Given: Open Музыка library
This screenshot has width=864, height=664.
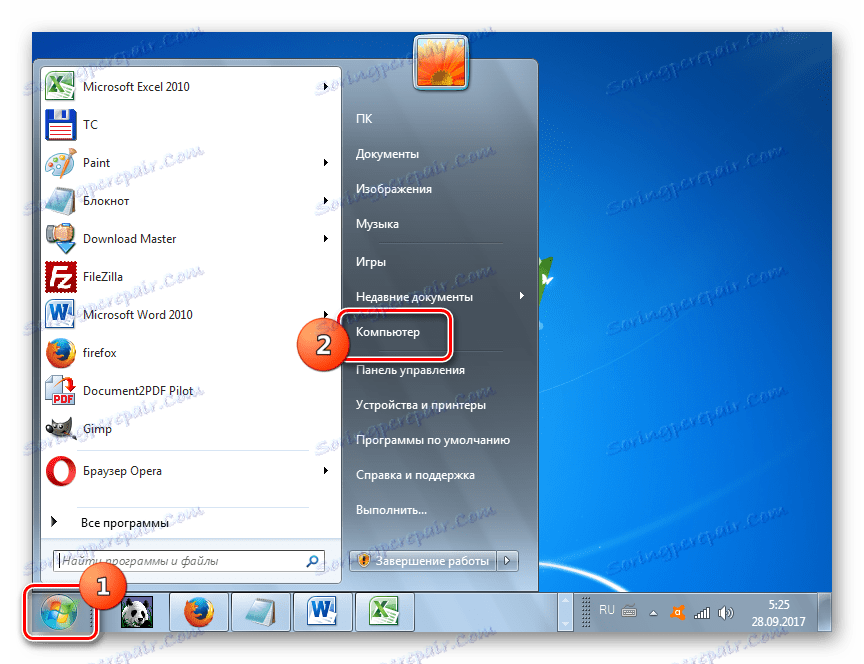Looking at the screenshot, I should 377,224.
